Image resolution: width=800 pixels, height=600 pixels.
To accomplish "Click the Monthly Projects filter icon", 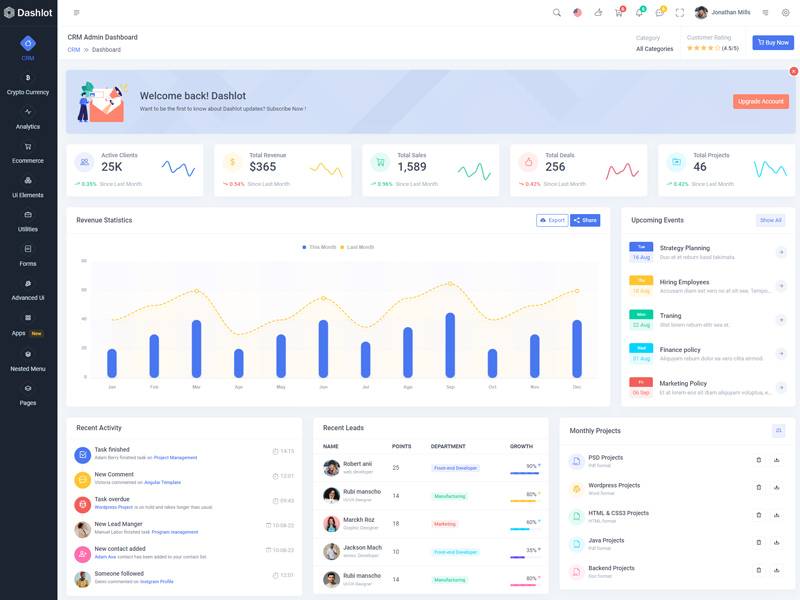I will (778, 431).
